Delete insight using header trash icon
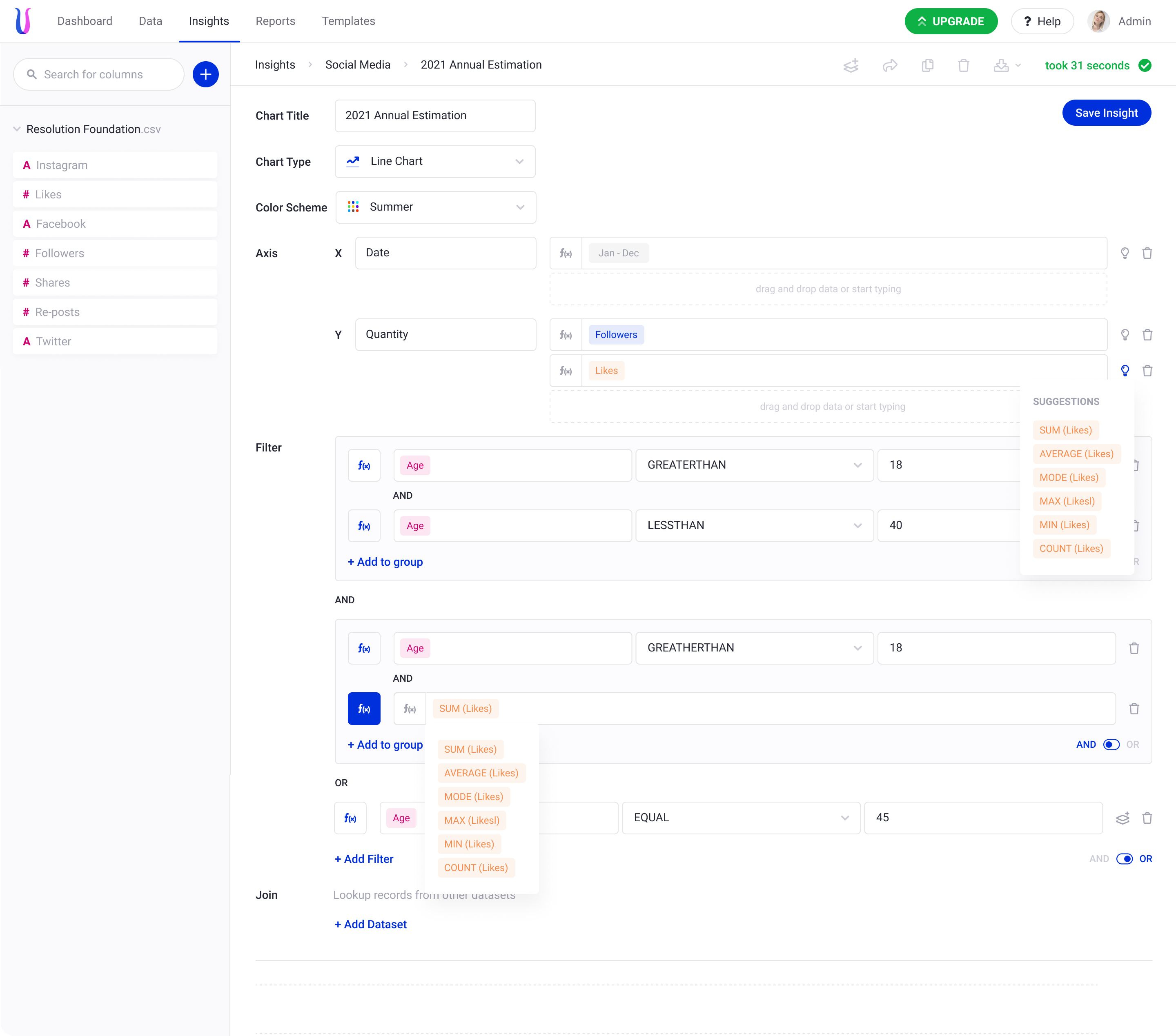The height and width of the screenshot is (1036, 1176). pyautogui.click(x=963, y=66)
